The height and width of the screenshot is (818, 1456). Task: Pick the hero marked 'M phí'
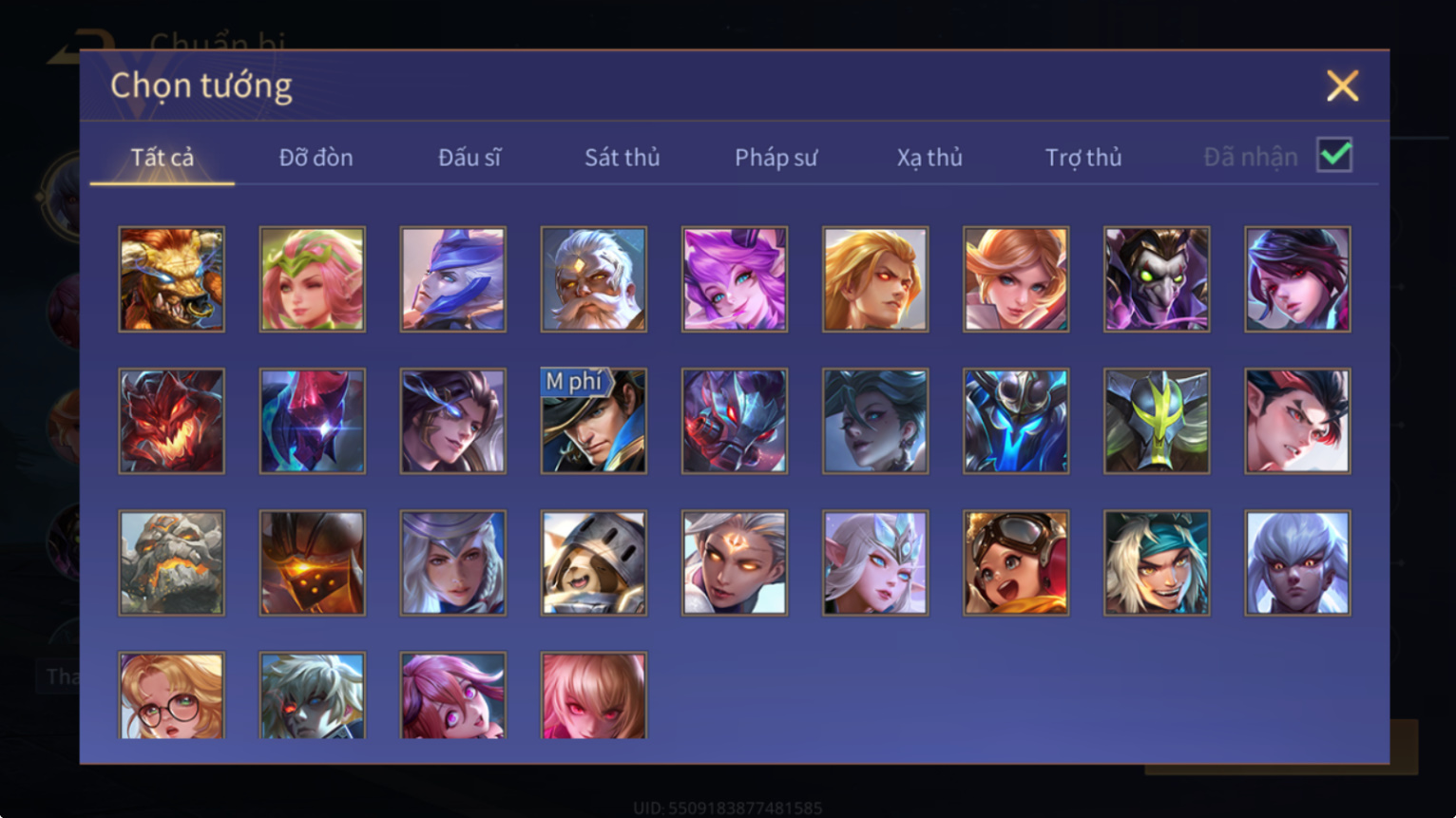(x=594, y=421)
